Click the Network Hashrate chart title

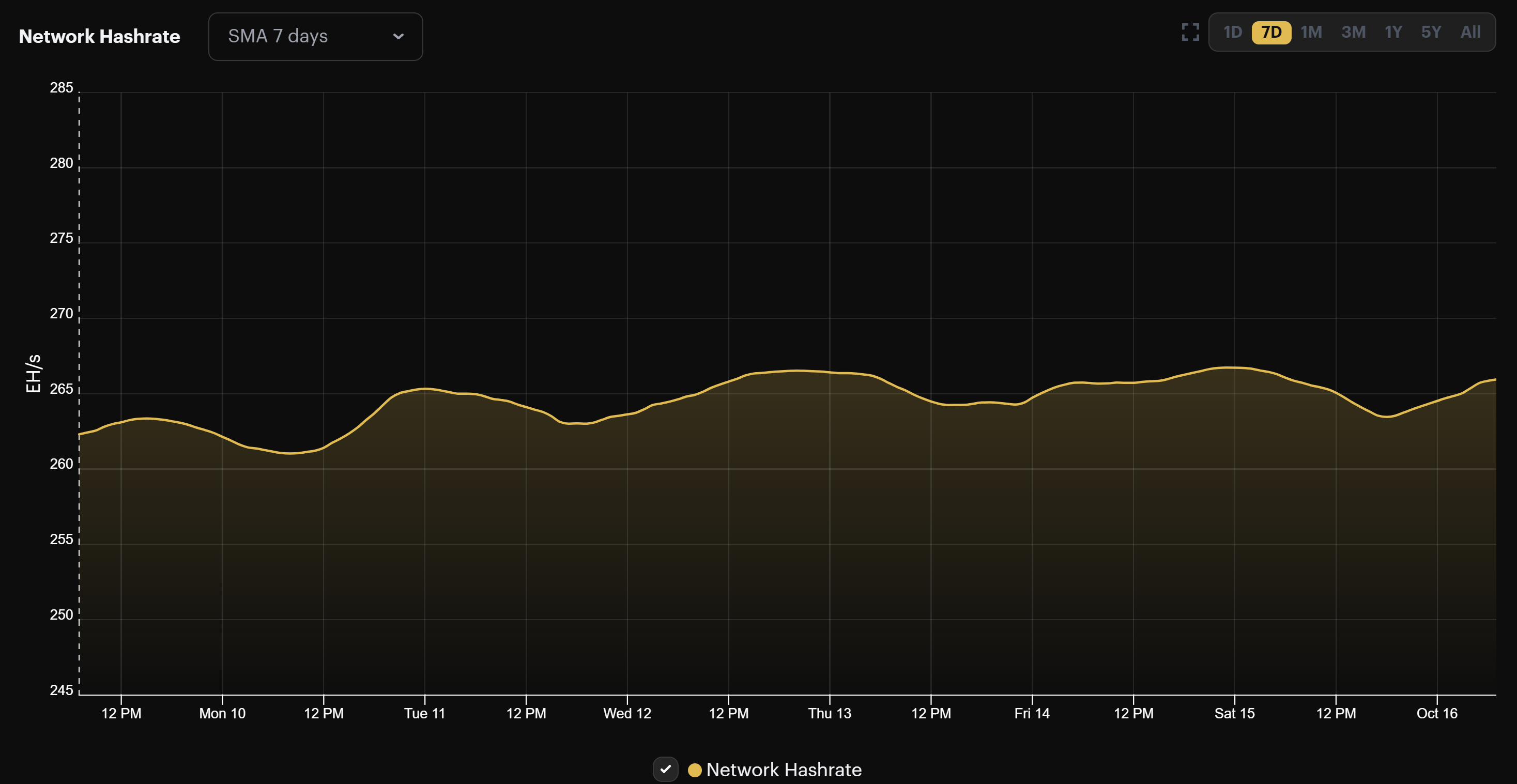point(100,37)
